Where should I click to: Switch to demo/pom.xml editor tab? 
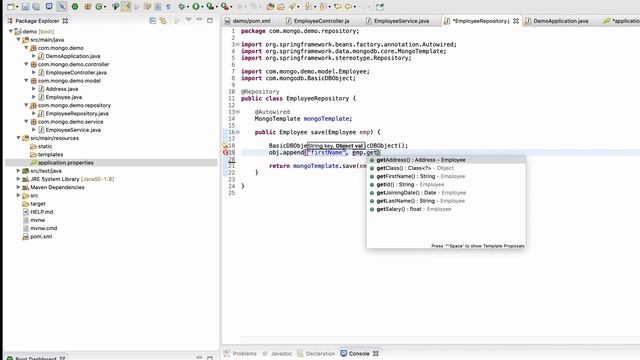coord(248,21)
